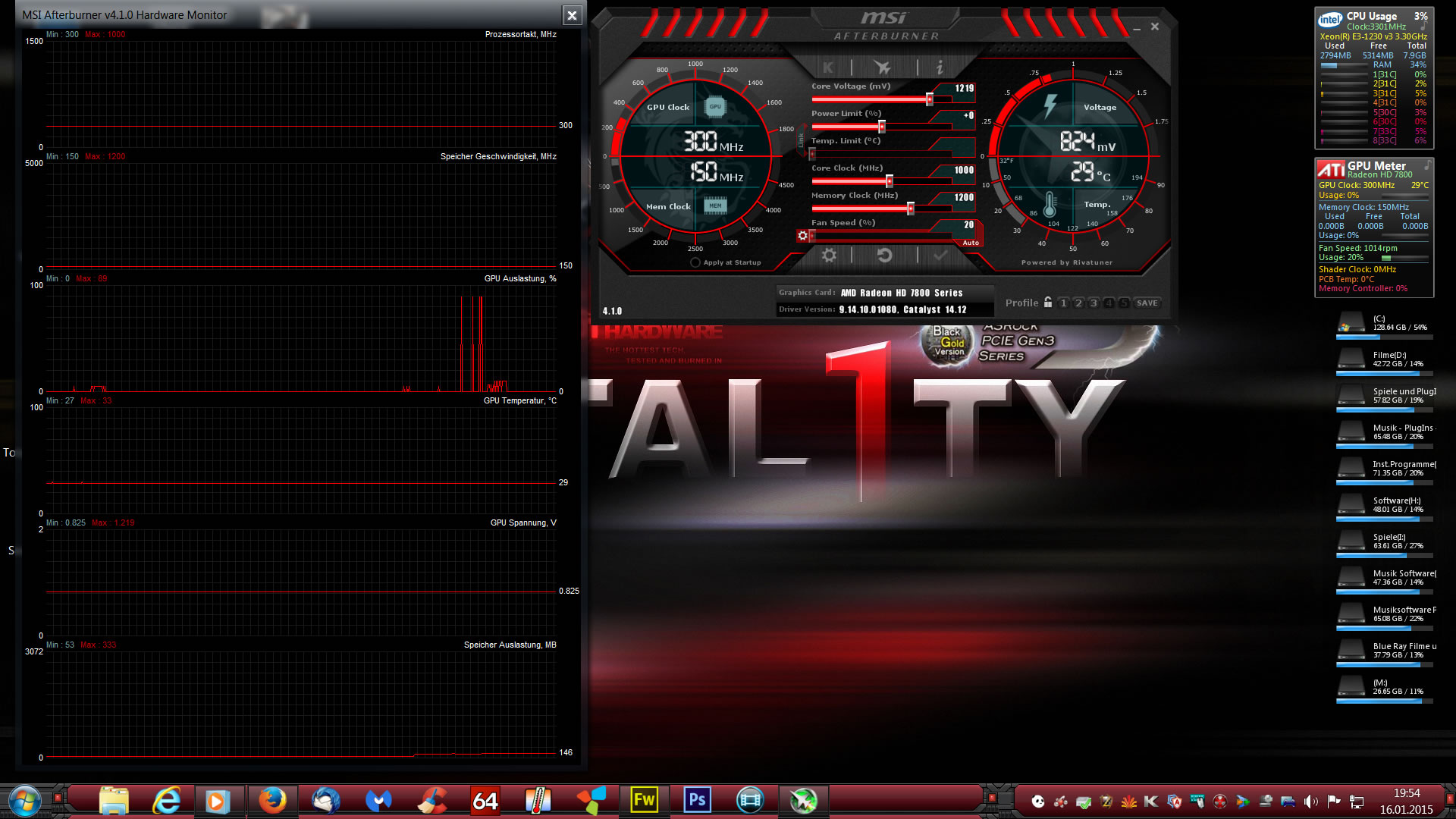The width and height of the screenshot is (1456, 819).
Task: Click the reset circular arrow icon
Action: [x=884, y=256]
